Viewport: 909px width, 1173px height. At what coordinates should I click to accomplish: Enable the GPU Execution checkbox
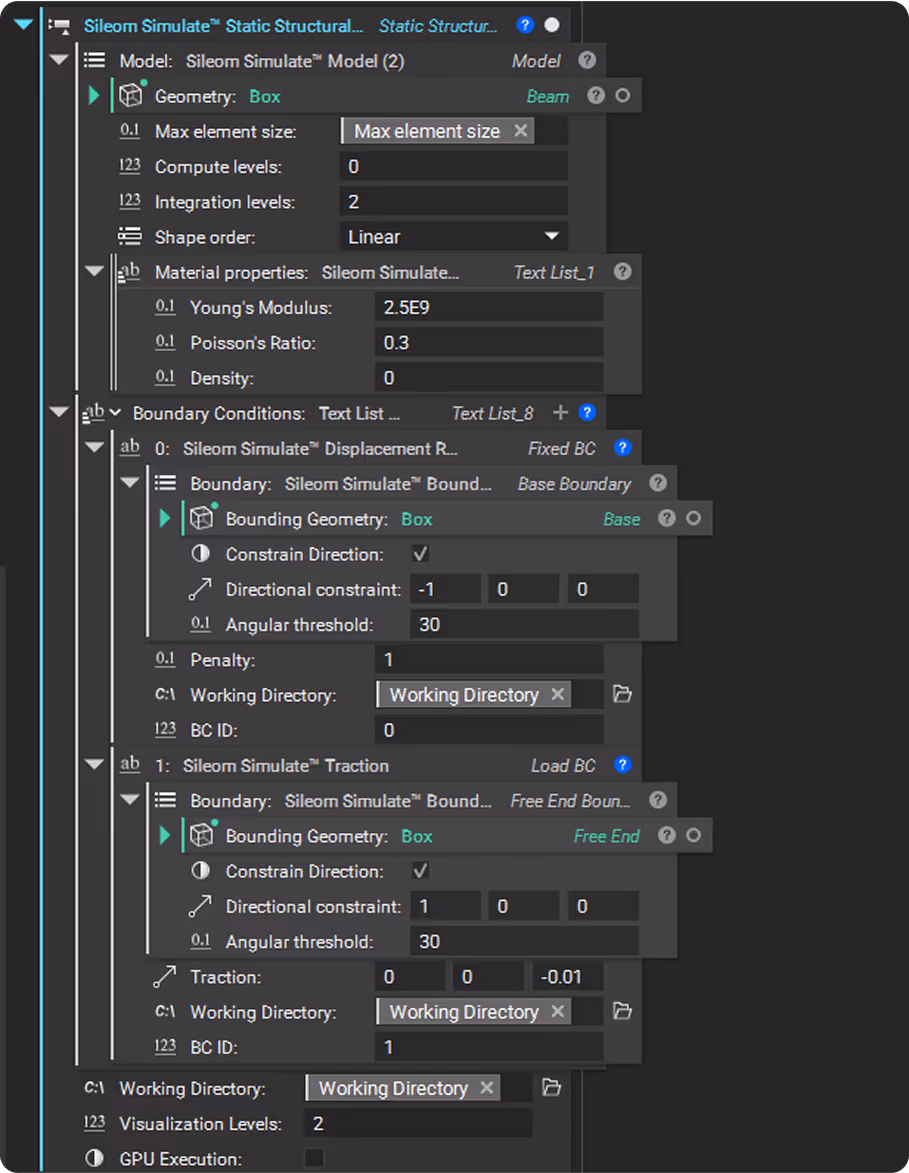[314, 1158]
